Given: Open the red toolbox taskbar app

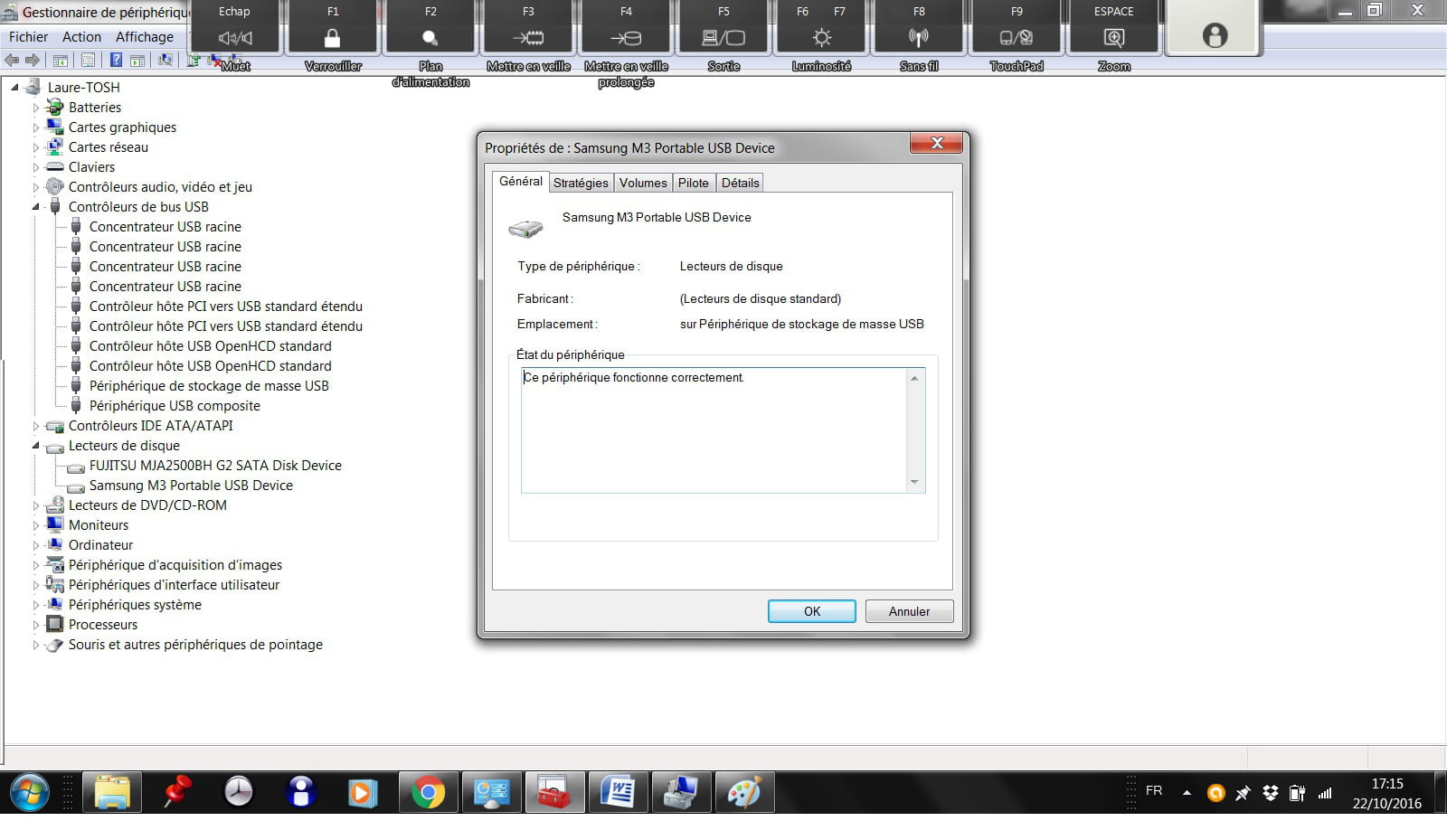Looking at the screenshot, I should coord(554,793).
